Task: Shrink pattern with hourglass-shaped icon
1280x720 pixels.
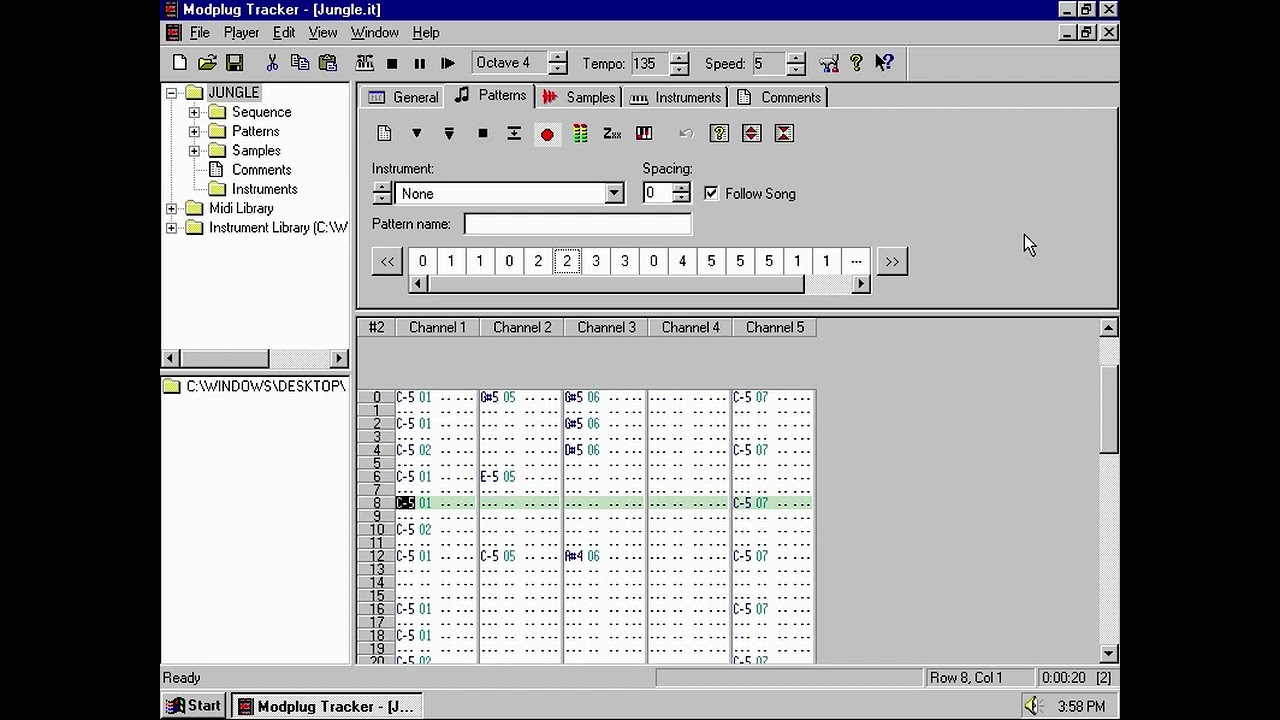Action: pyautogui.click(x=784, y=133)
